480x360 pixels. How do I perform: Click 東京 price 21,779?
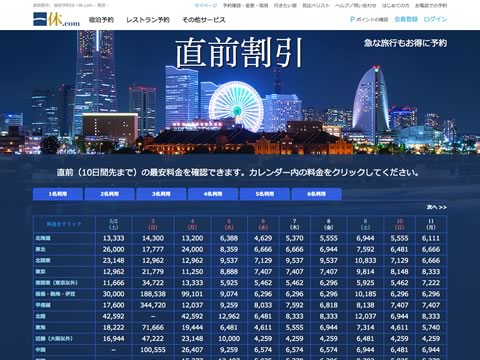(x=153, y=272)
